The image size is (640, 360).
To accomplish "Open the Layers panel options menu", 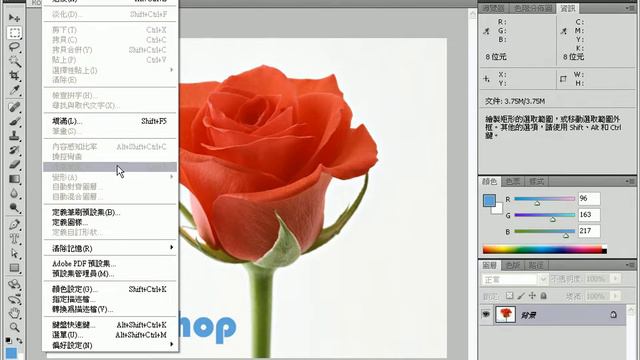I will (x=630, y=265).
